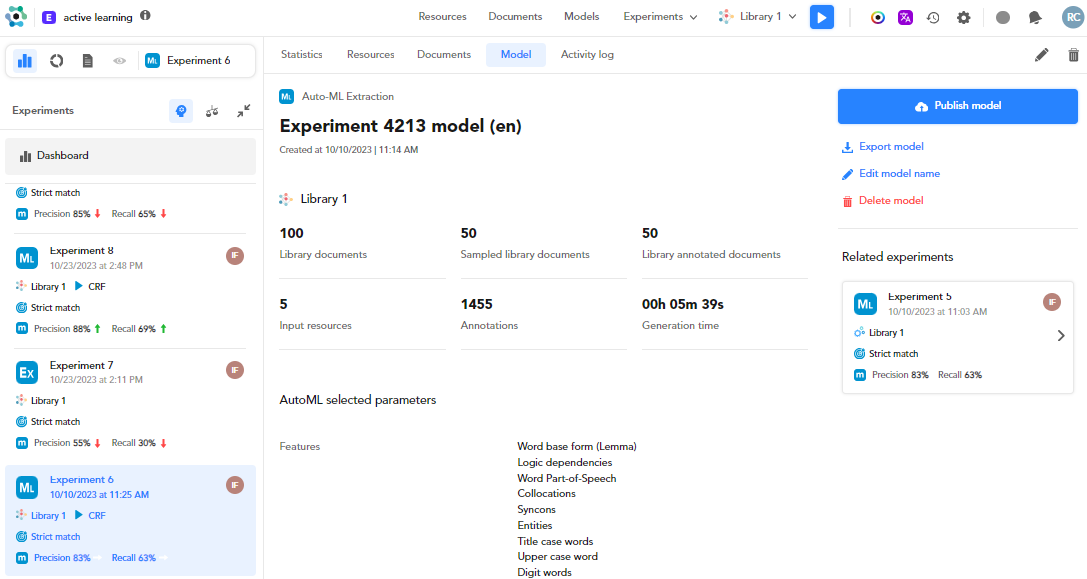Image resolution: width=1087 pixels, height=579 pixels.
Task: Click the pencil edit icon
Action: click(1042, 55)
